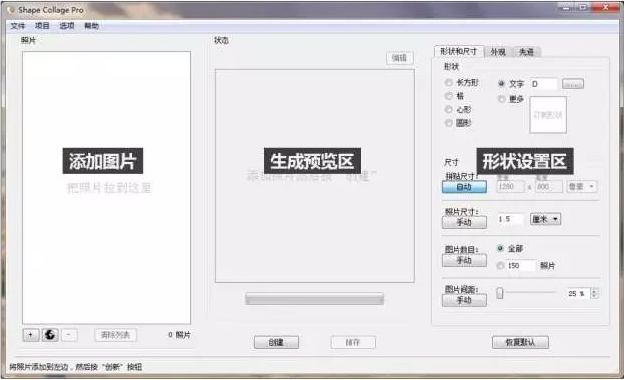Click the 清除列表 button
Image resolution: width=624 pixels, height=380 pixels.
(x=115, y=335)
